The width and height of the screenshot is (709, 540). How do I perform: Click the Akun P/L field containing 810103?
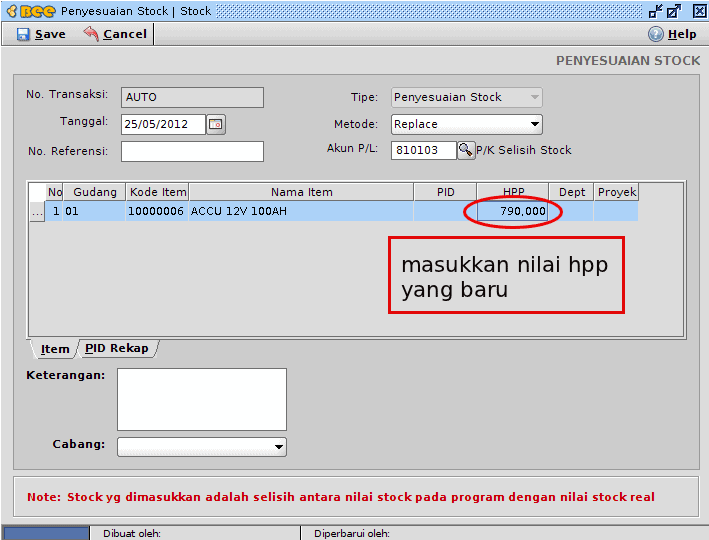point(424,150)
